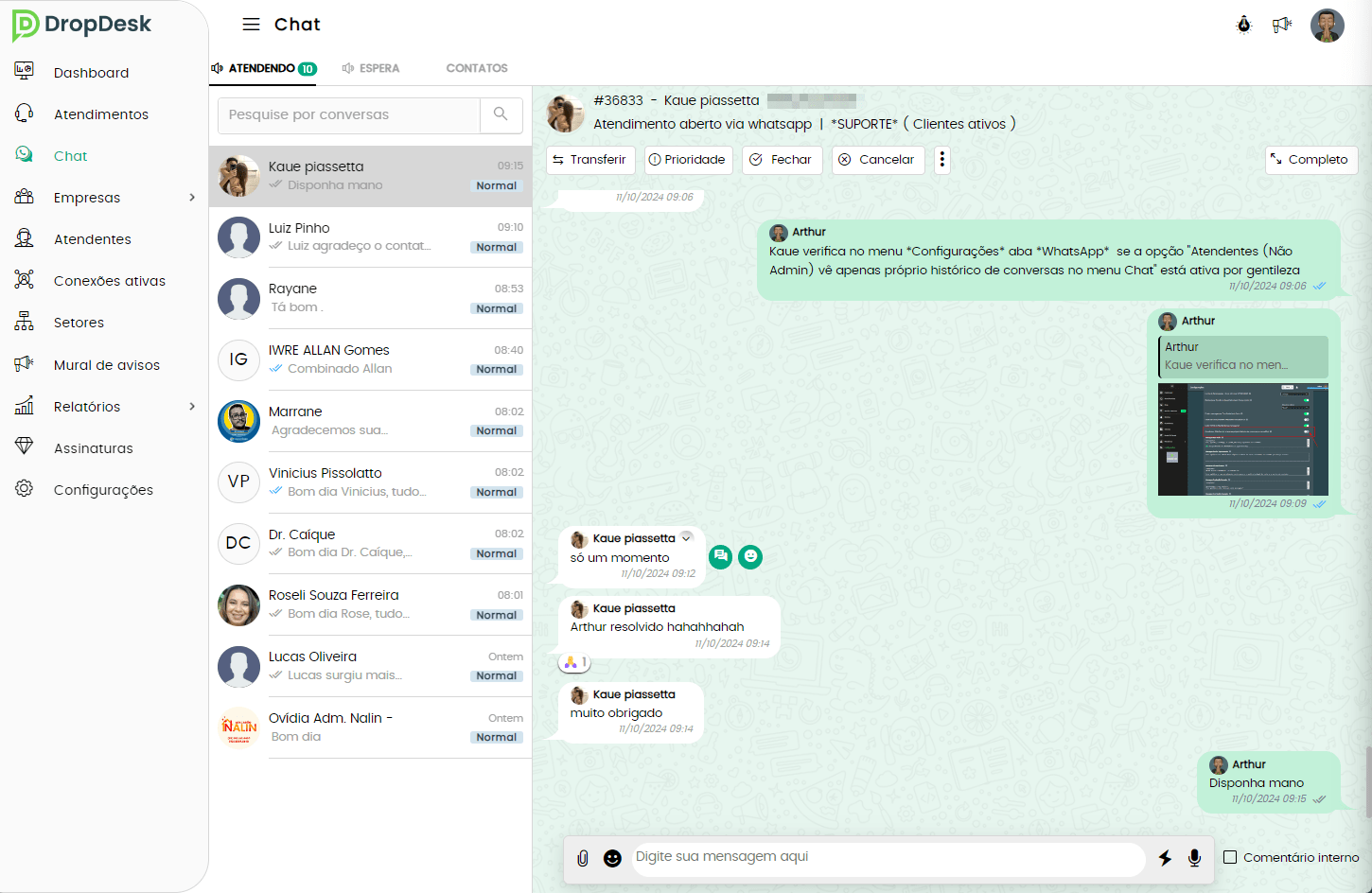Enable the Comentário interno checkbox

point(1230,857)
